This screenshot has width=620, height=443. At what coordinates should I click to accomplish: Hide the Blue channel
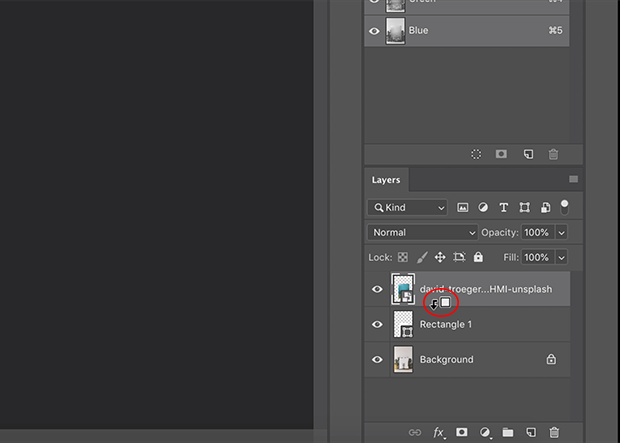[x=374, y=31]
